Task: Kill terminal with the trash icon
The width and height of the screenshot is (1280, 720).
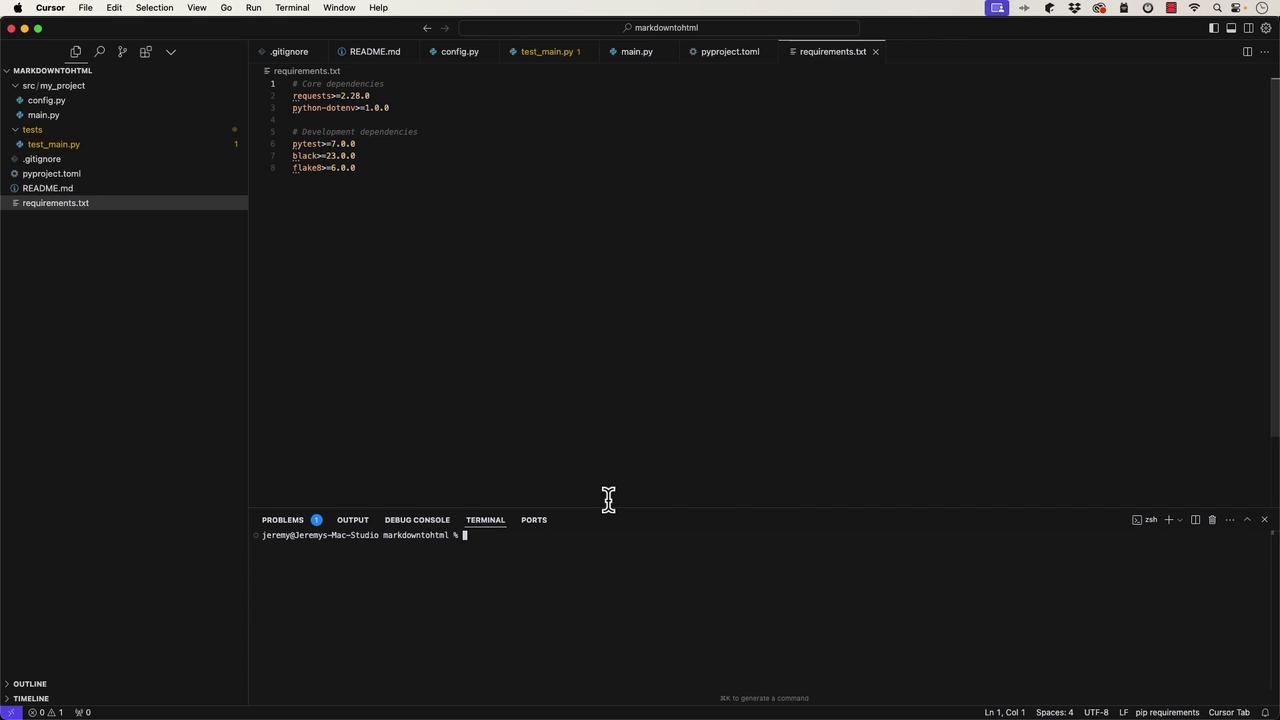Action: (1212, 520)
